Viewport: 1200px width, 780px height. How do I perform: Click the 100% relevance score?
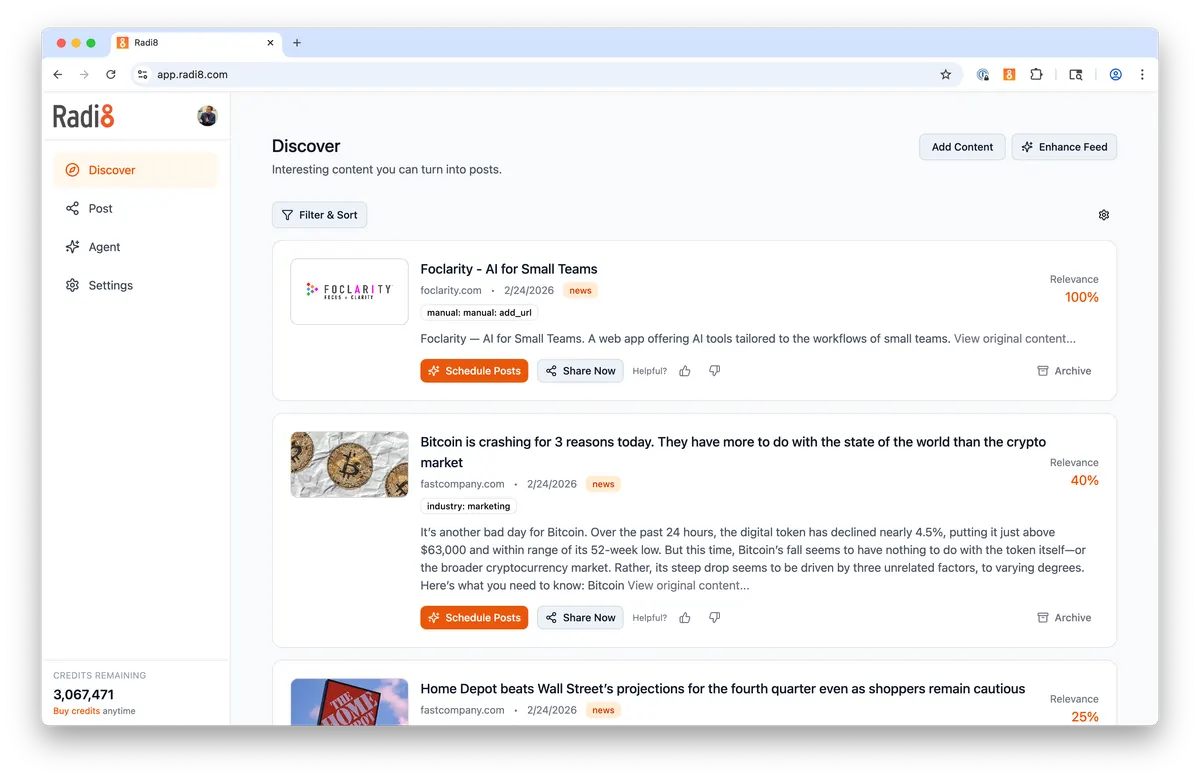coord(1081,297)
